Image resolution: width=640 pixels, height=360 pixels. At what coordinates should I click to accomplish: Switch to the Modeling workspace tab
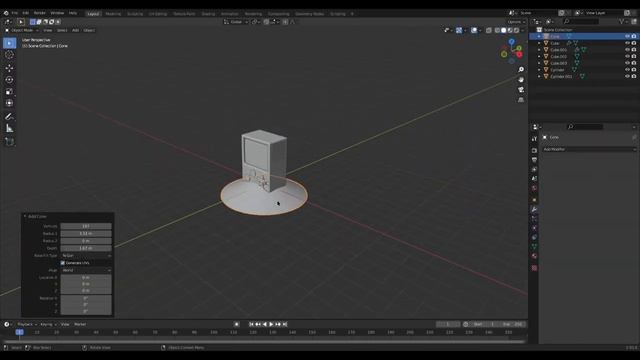(113, 14)
